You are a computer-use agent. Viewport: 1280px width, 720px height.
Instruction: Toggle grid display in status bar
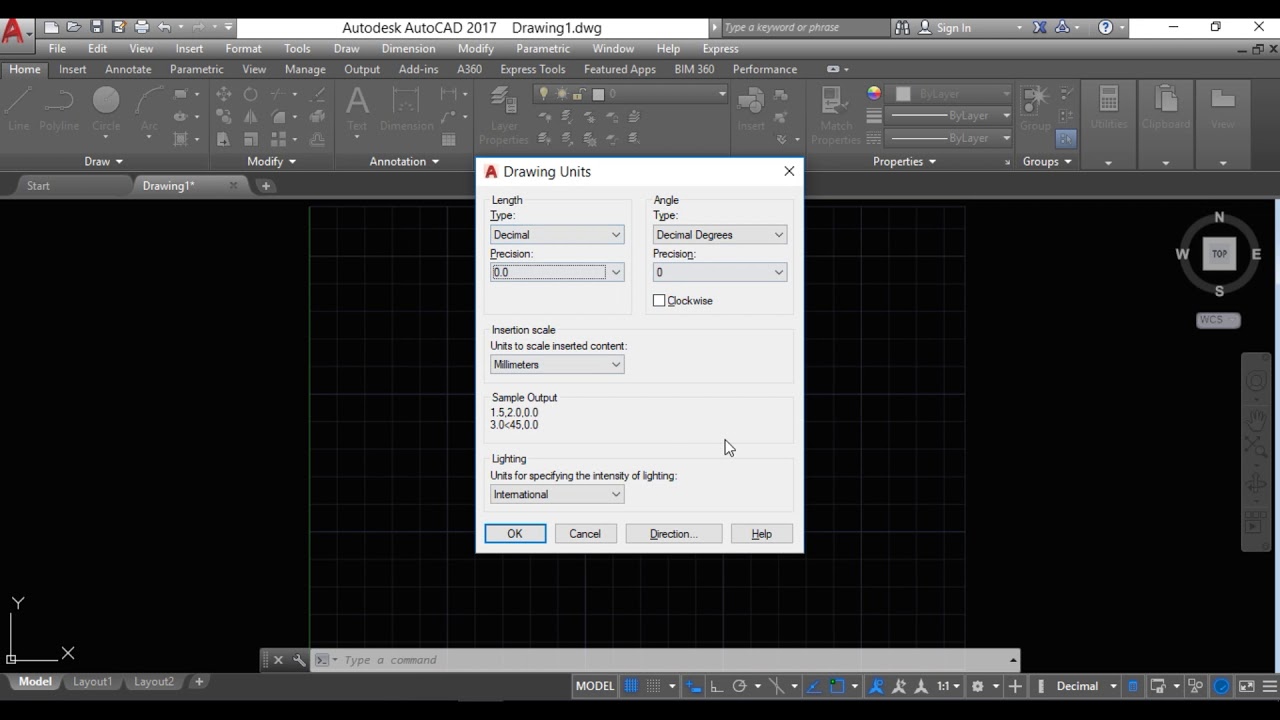(631, 686)
